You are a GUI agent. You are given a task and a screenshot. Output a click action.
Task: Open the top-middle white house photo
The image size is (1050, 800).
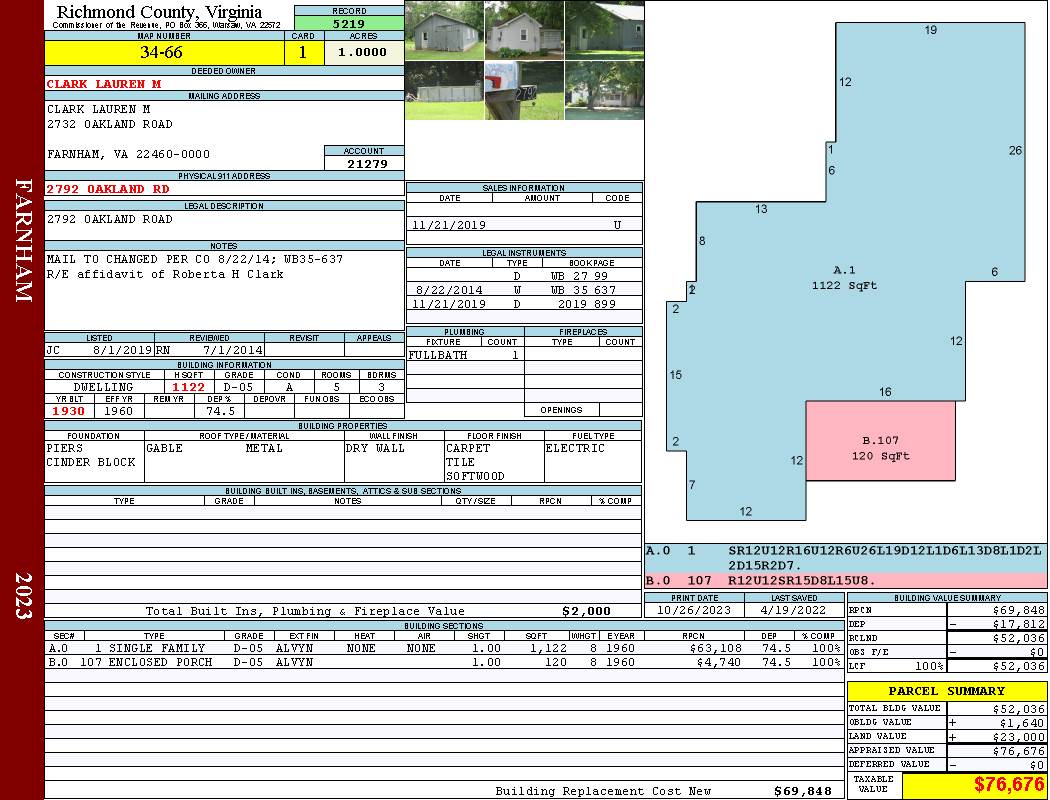pos(524,30)
